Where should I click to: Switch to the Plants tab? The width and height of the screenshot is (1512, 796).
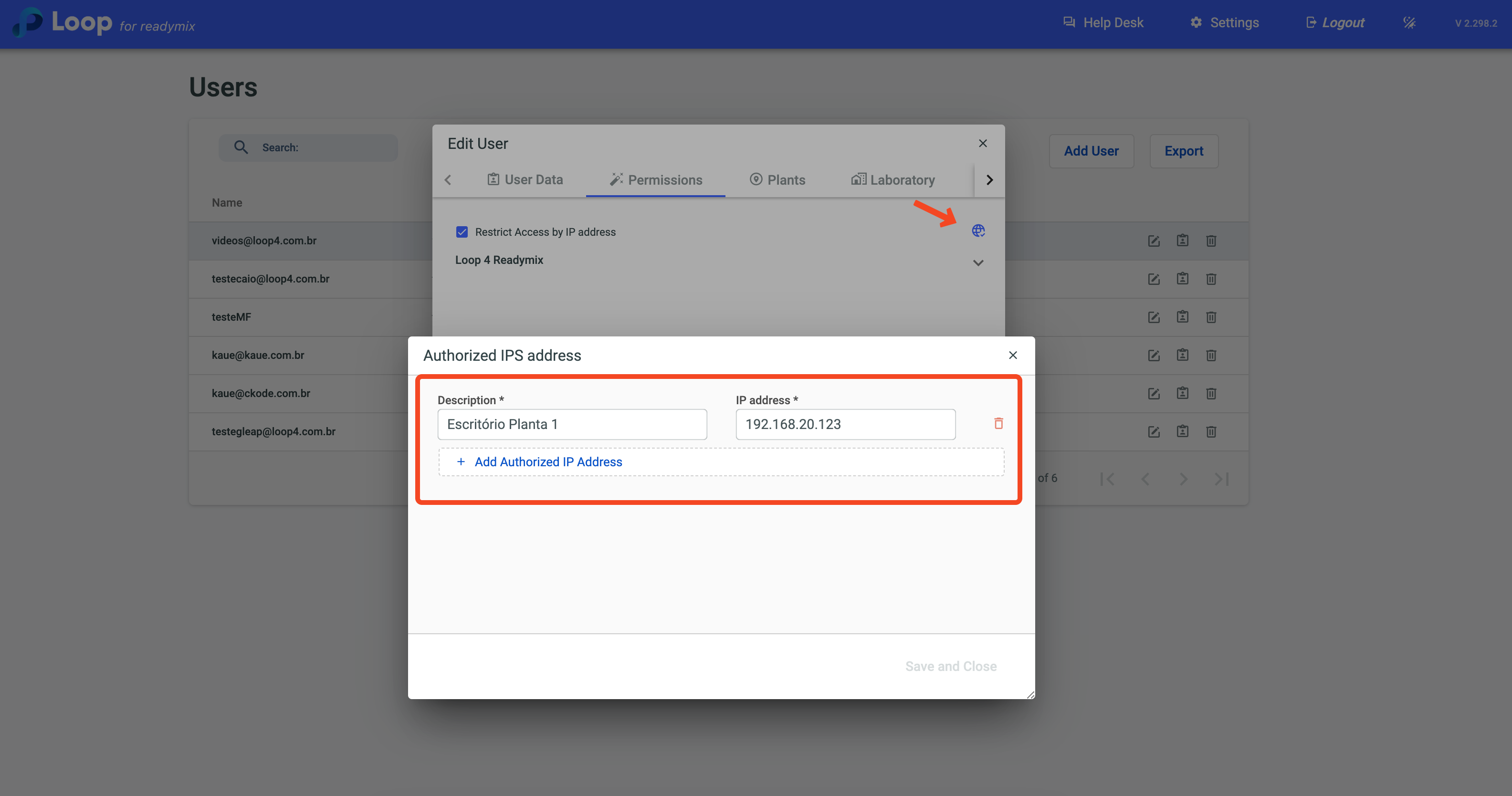[777, 179]
